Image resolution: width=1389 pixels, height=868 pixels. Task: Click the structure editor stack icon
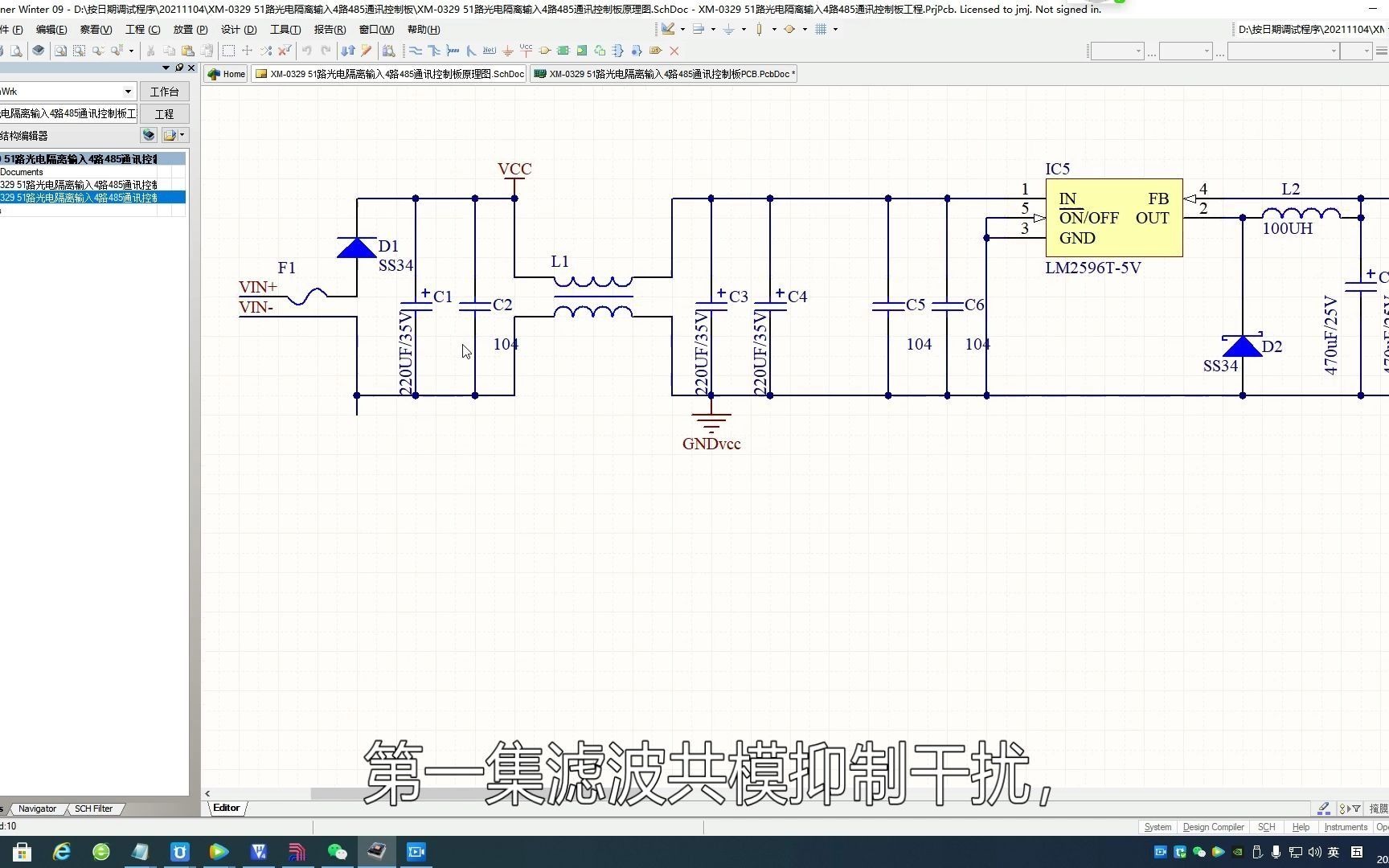tap(148, 135)
